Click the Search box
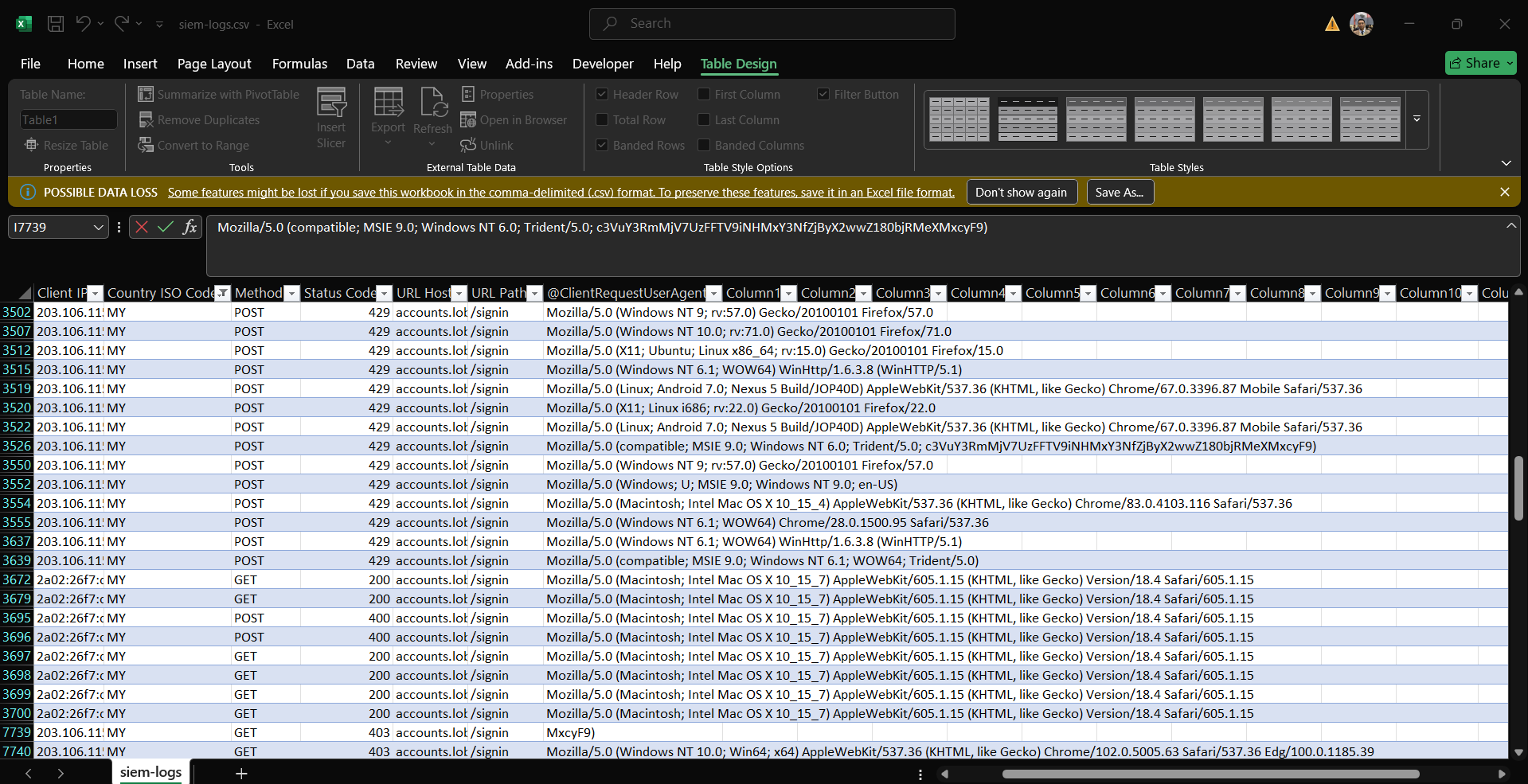Screen dimensions: 1528x784 772,24
